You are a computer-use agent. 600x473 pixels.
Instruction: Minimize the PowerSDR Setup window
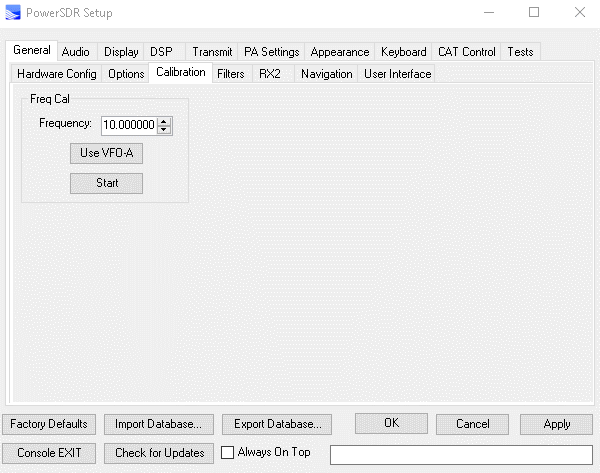489,13
